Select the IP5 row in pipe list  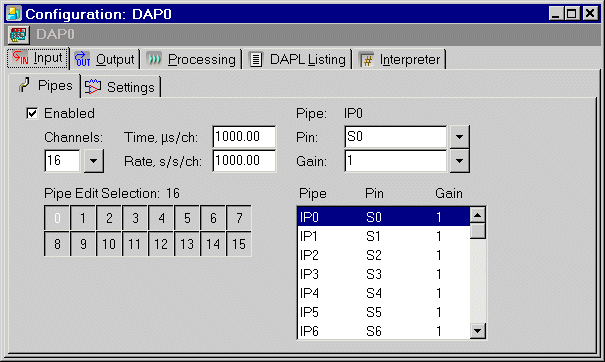pos(384,312)
